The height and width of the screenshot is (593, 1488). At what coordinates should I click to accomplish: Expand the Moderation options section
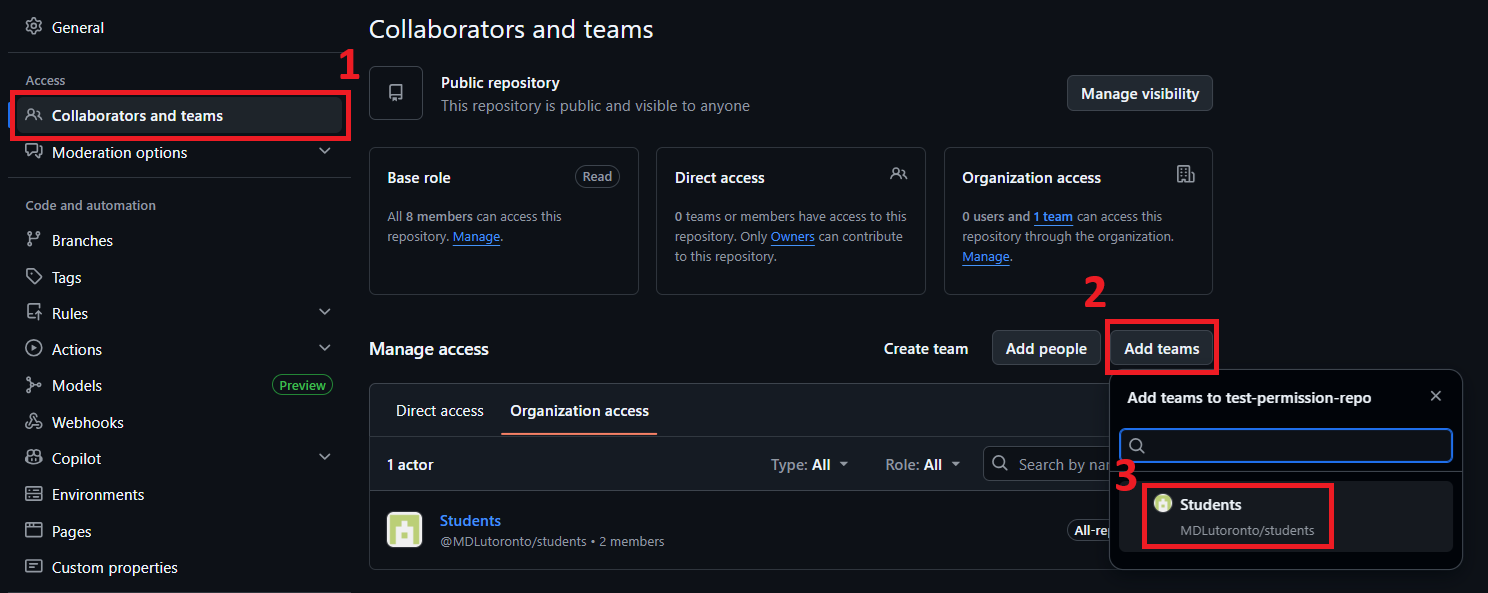pyautogui.click(x=325, y=150)
